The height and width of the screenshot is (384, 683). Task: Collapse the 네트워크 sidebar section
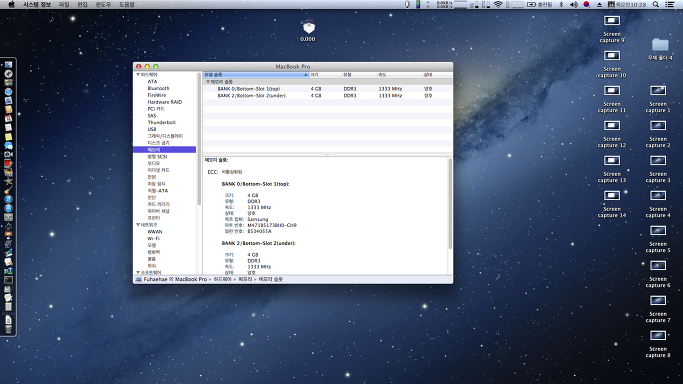click(x=138, y=225)
